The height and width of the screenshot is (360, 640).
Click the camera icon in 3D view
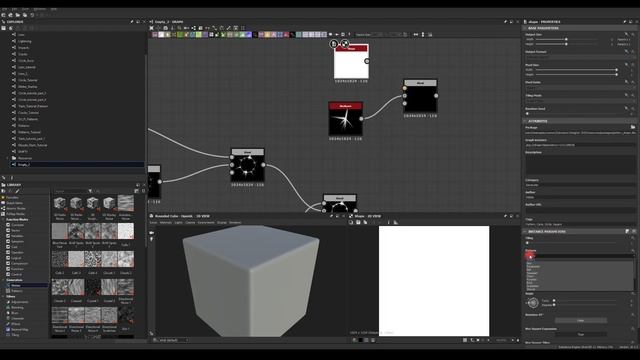tap(151, 233)
